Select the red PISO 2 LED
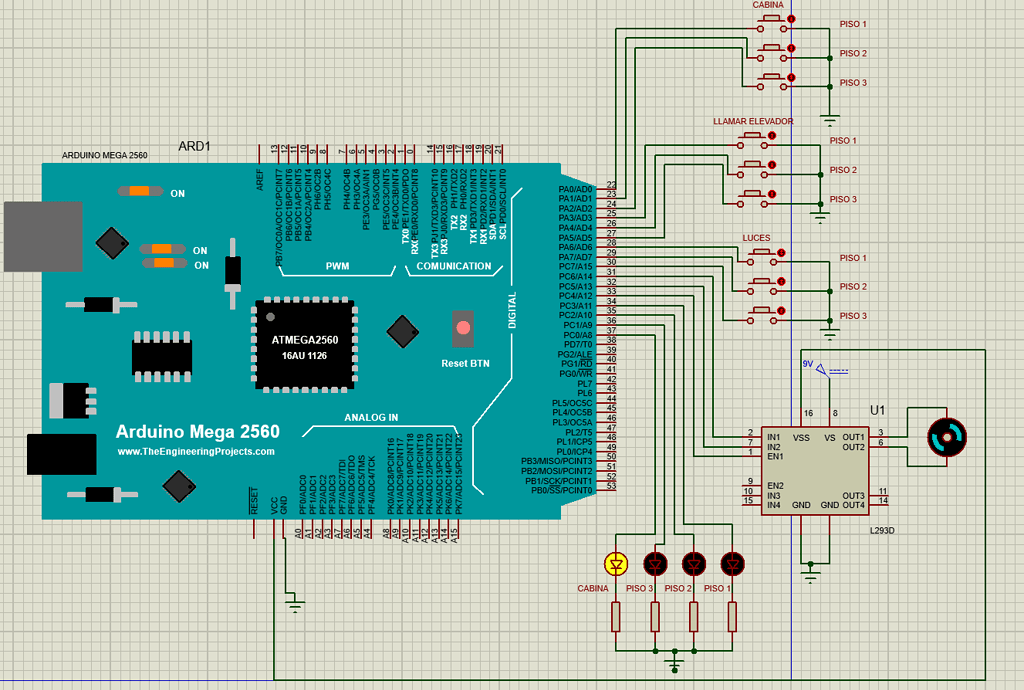This screenshot has width=1024, height=690. pyautogui.click(x=693, y=564)
